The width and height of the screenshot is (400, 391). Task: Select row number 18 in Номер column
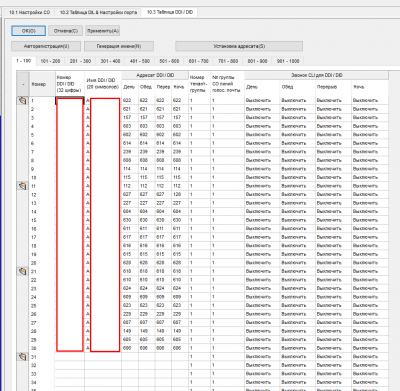click(42, 246)
